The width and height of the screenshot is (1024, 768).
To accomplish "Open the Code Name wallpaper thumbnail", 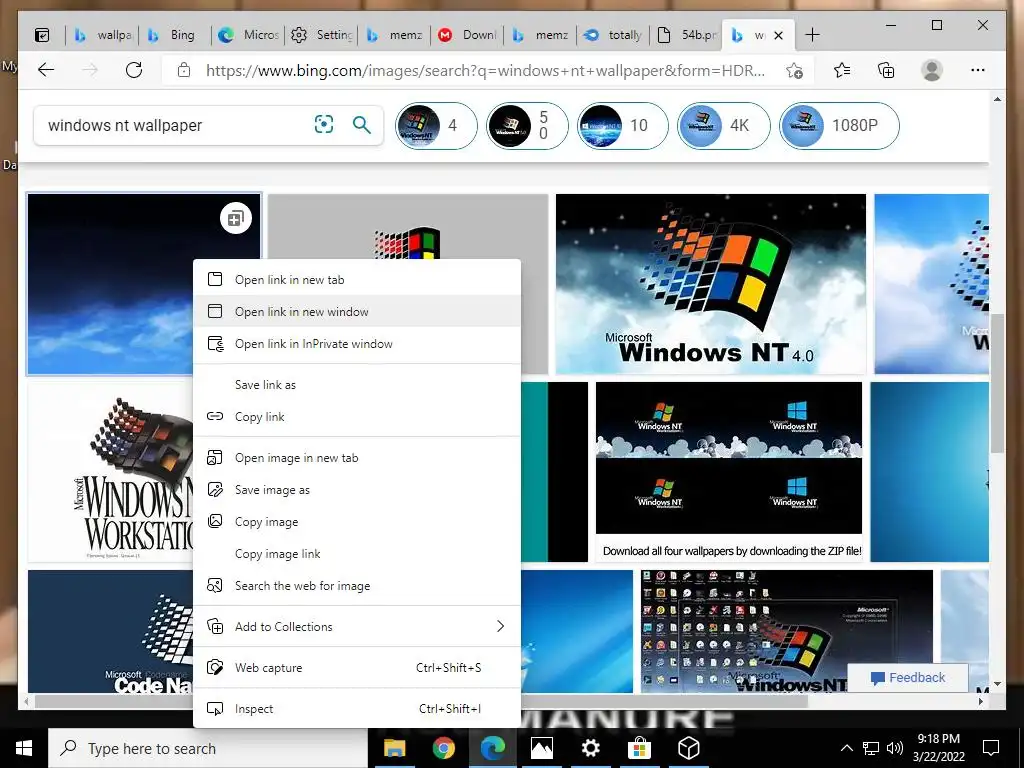I will tap(110, 631).
